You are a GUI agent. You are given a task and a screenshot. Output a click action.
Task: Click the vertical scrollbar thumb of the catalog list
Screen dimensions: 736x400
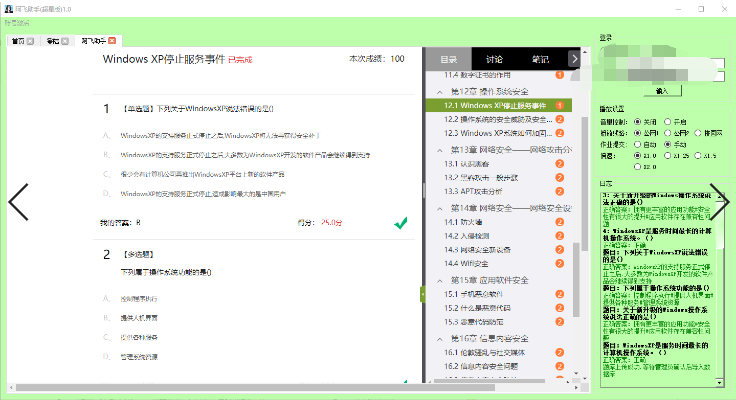576,280
